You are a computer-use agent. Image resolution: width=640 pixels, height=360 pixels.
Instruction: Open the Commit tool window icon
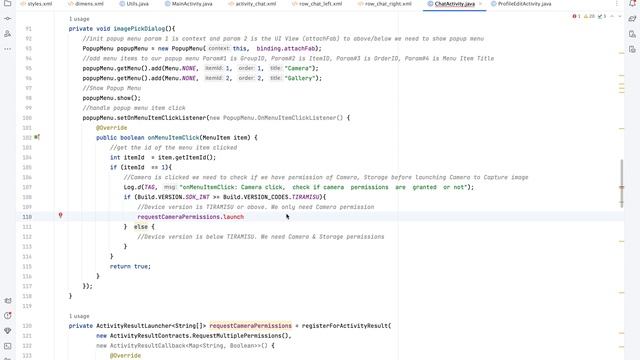pyautogui.click(x=7, y=19)
